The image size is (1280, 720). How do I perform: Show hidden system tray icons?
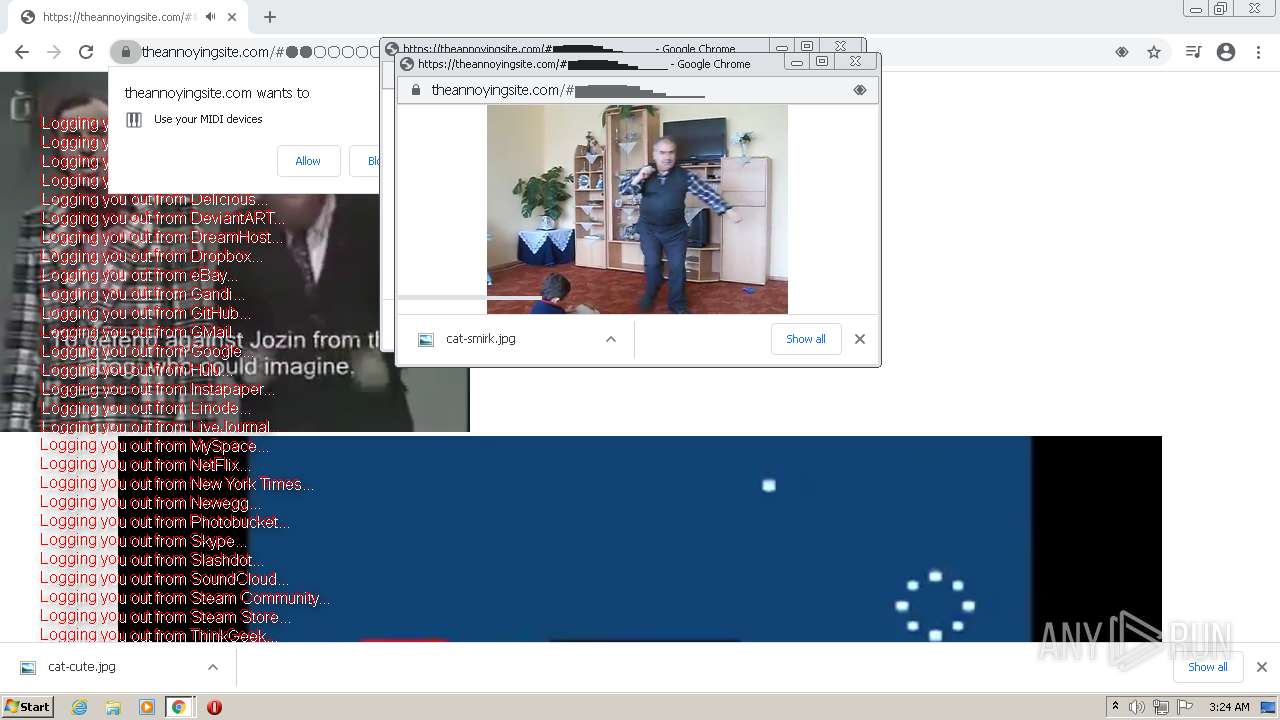pos(1115,707)
